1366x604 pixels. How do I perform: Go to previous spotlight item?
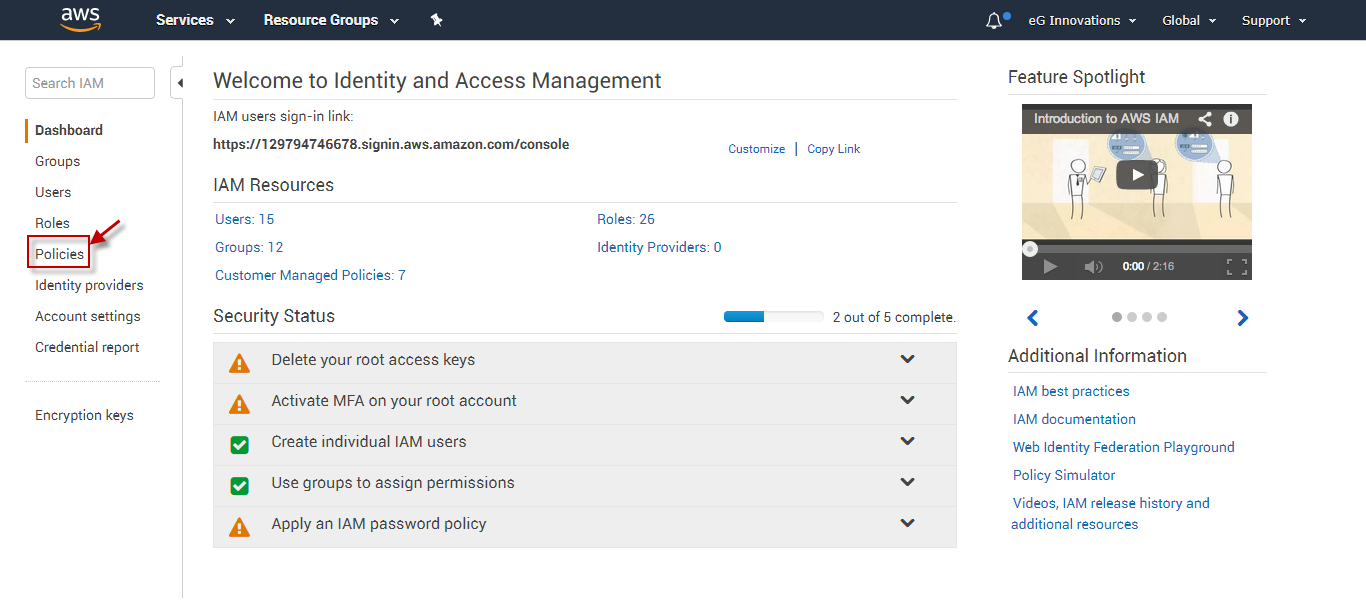[x=1033, y=318]
